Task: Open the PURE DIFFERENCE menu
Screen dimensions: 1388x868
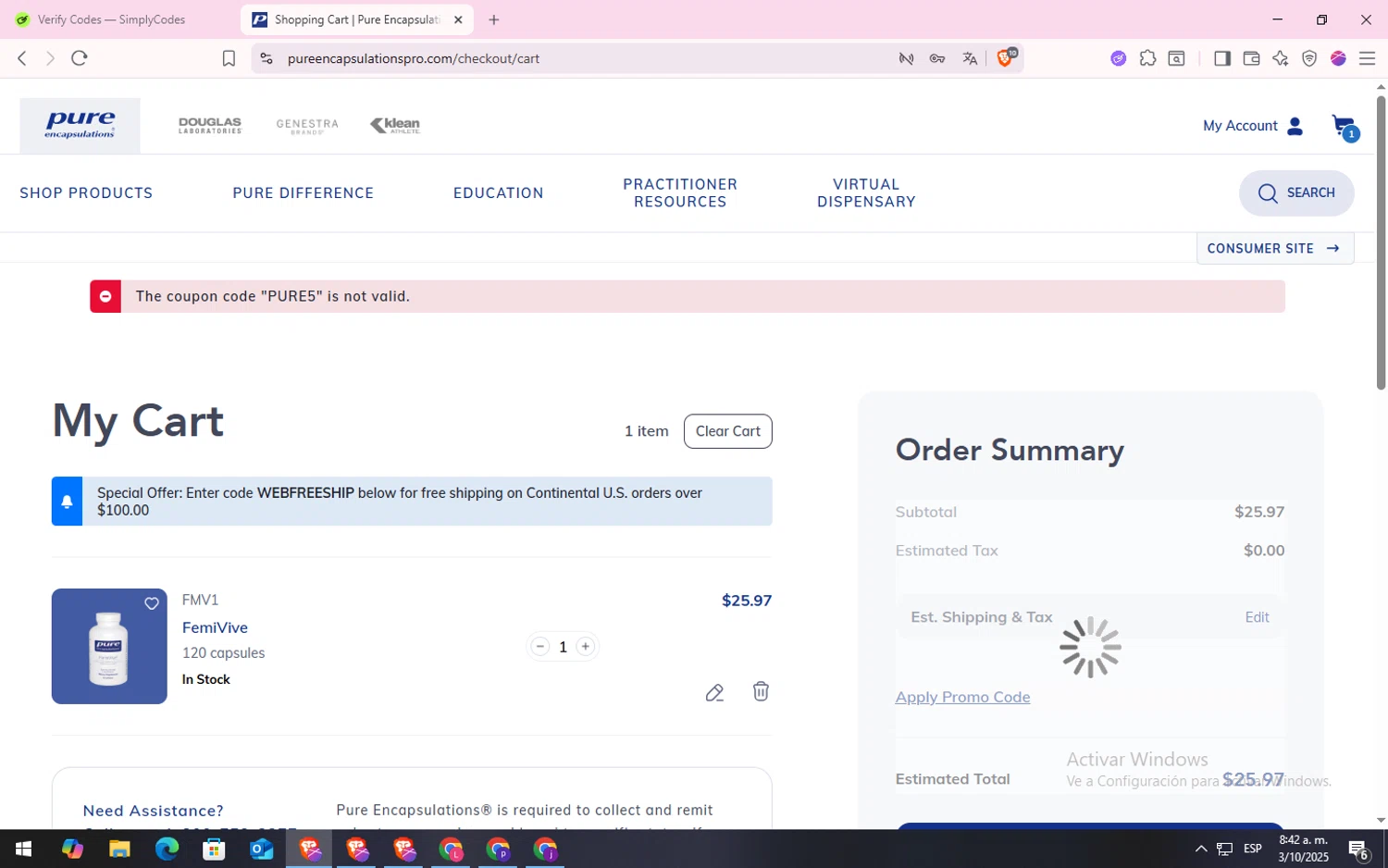Action: tap(304, 192)
